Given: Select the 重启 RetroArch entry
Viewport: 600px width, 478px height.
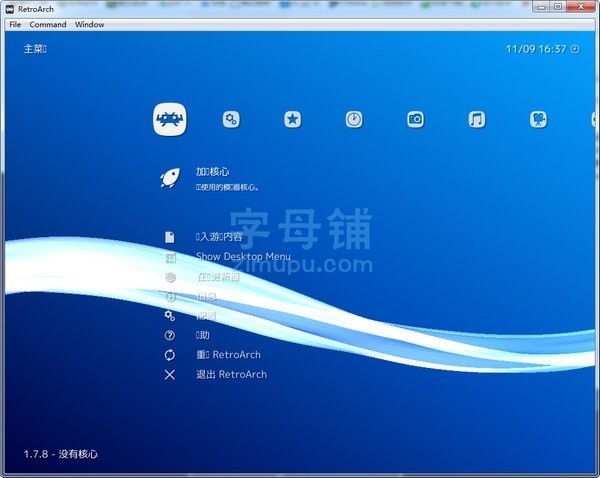Looking at the screenshot, I should click(x=228, y=355).
